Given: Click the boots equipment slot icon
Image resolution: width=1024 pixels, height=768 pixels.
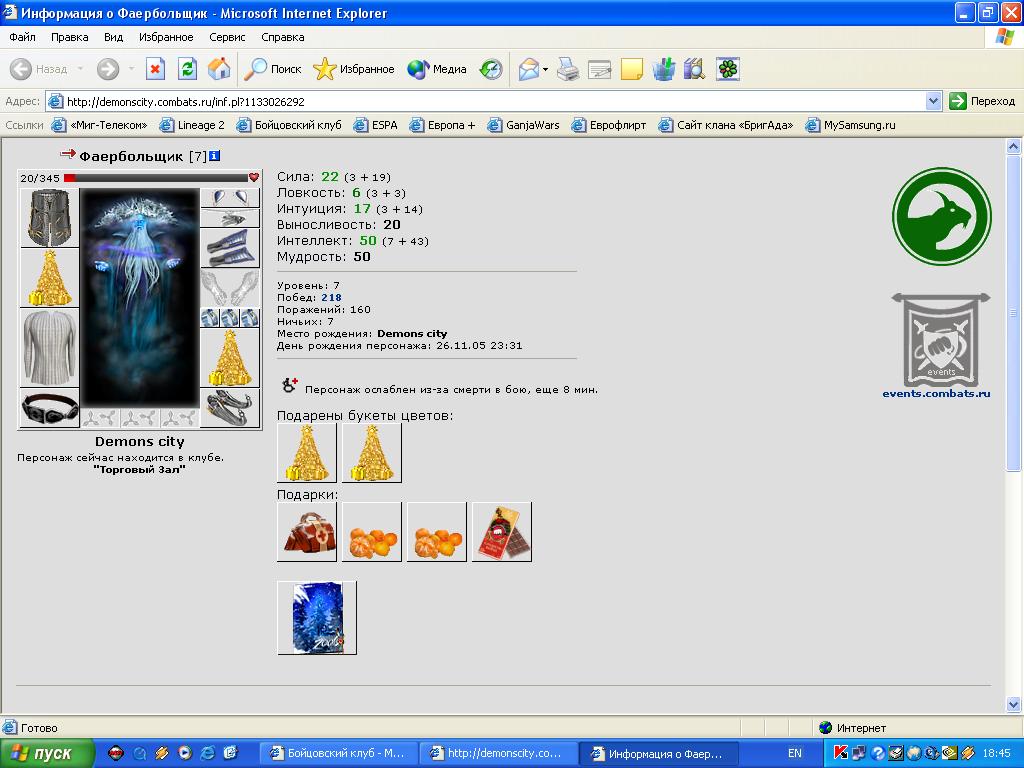Looking at the screenshot, I should coord(230,408).
